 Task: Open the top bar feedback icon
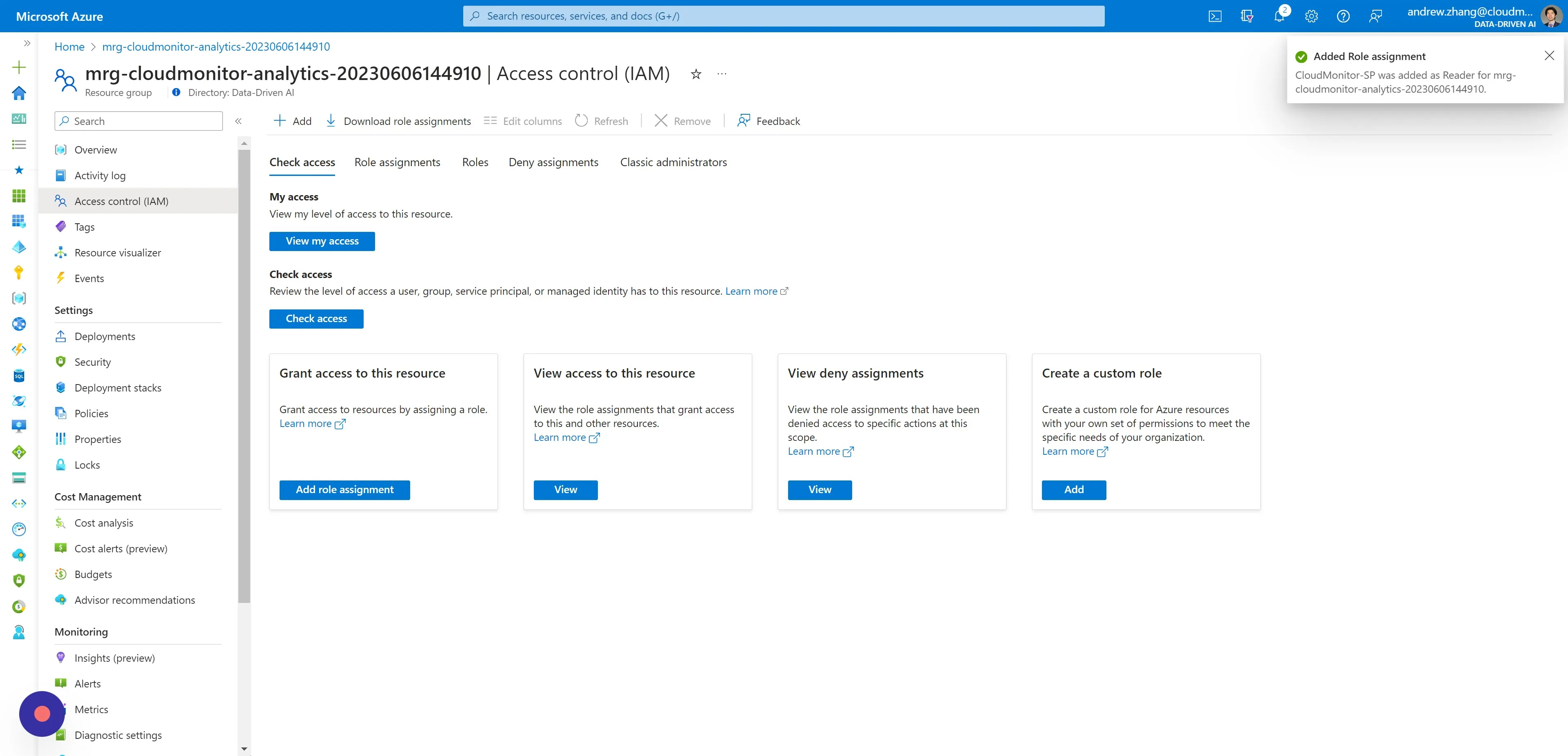1376,16
